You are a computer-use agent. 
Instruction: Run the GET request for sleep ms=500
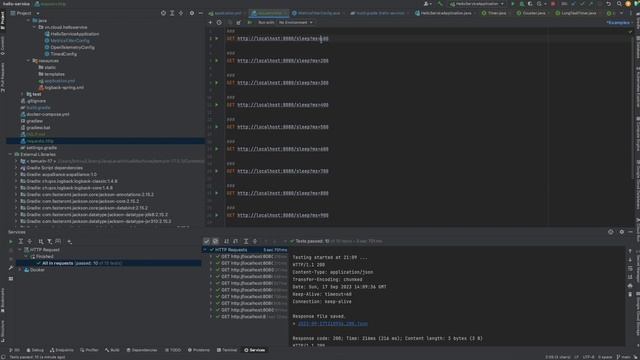[x=217, y=127]
